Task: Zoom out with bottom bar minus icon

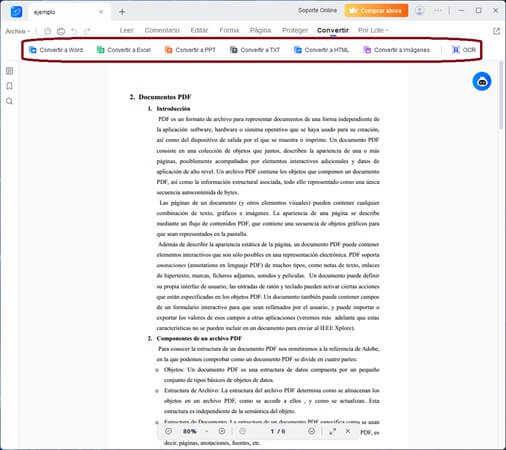Action: tap(169, 431)
